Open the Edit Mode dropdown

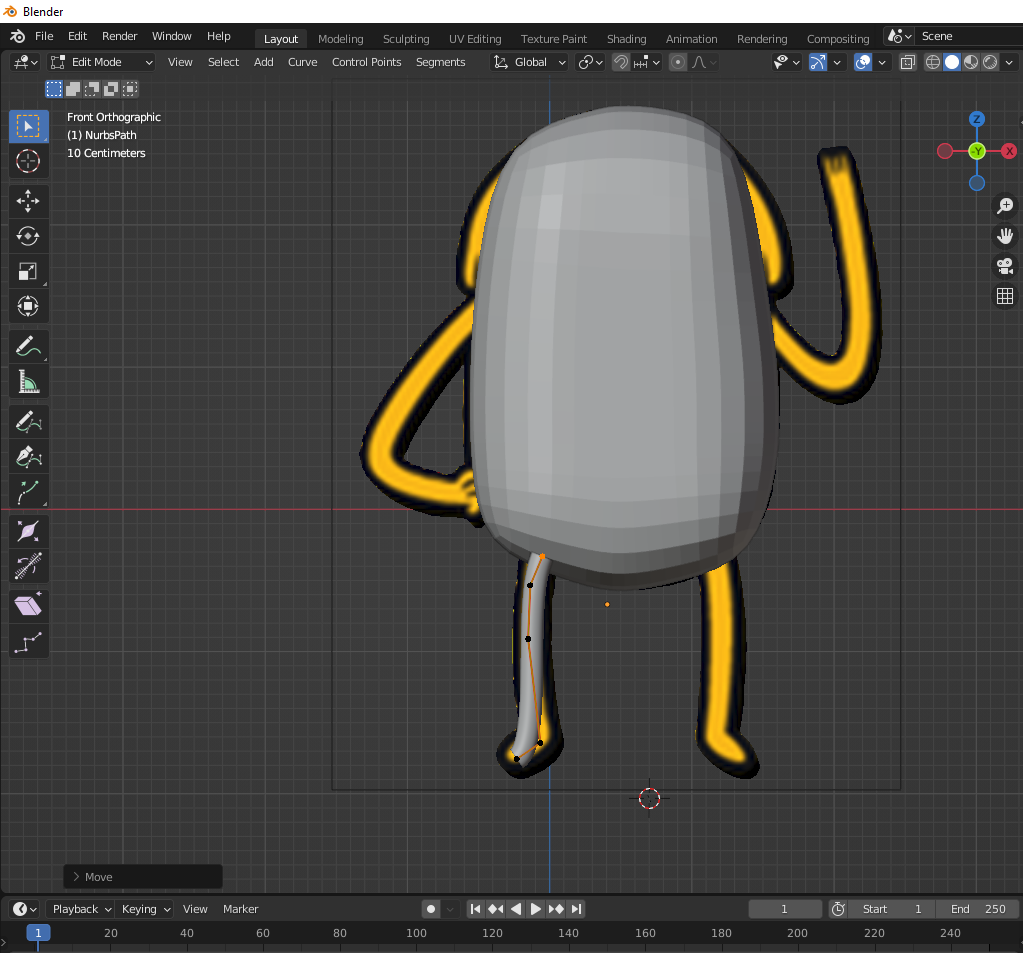(102, 62)
